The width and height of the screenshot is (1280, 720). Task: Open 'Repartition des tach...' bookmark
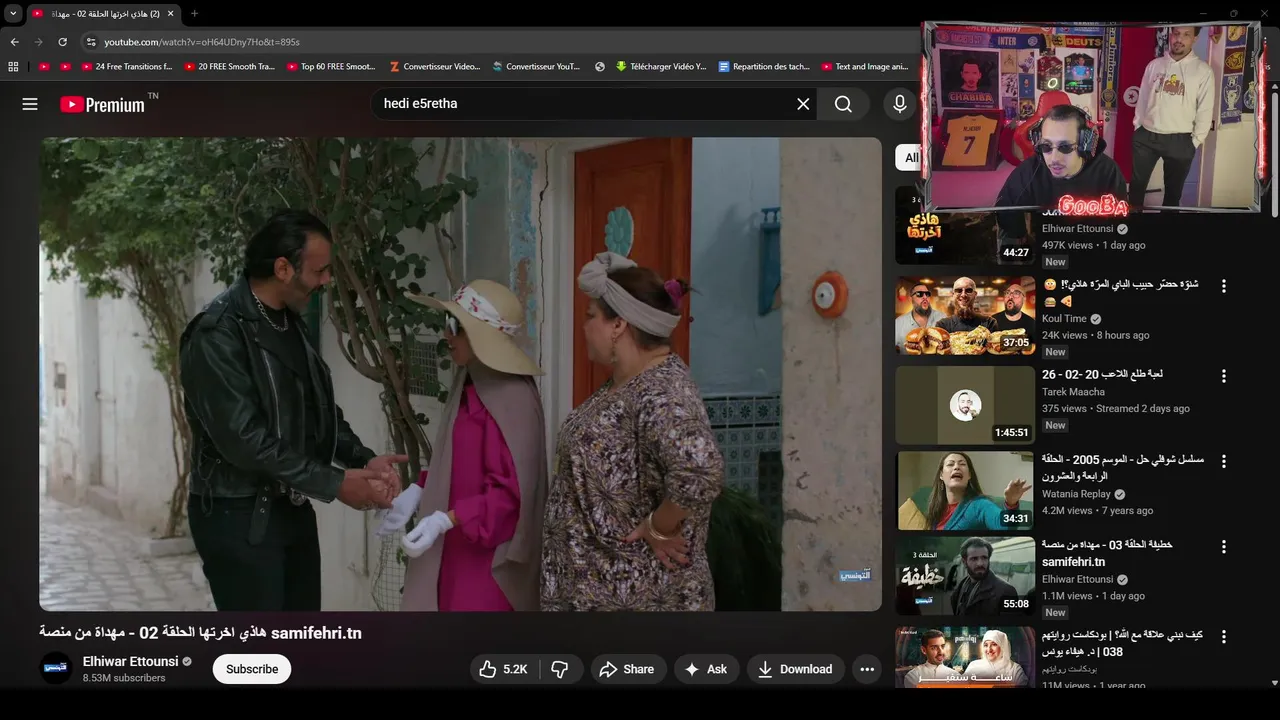765,67
